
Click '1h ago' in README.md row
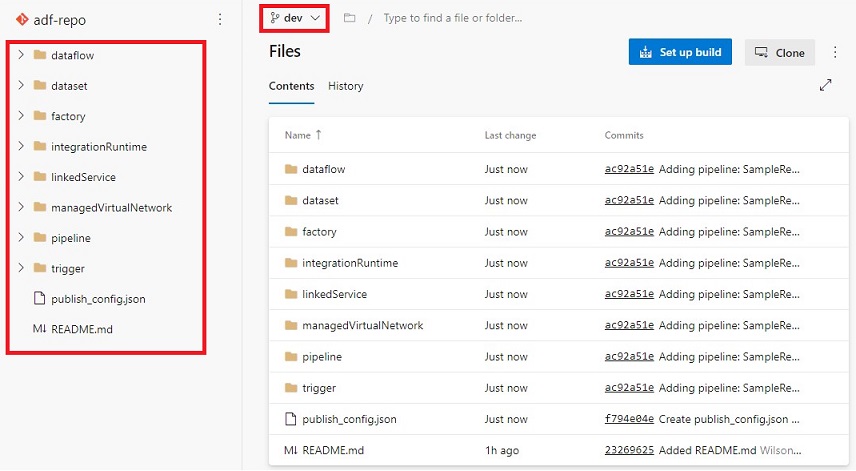pyautogui.click(x=502, y=450)
